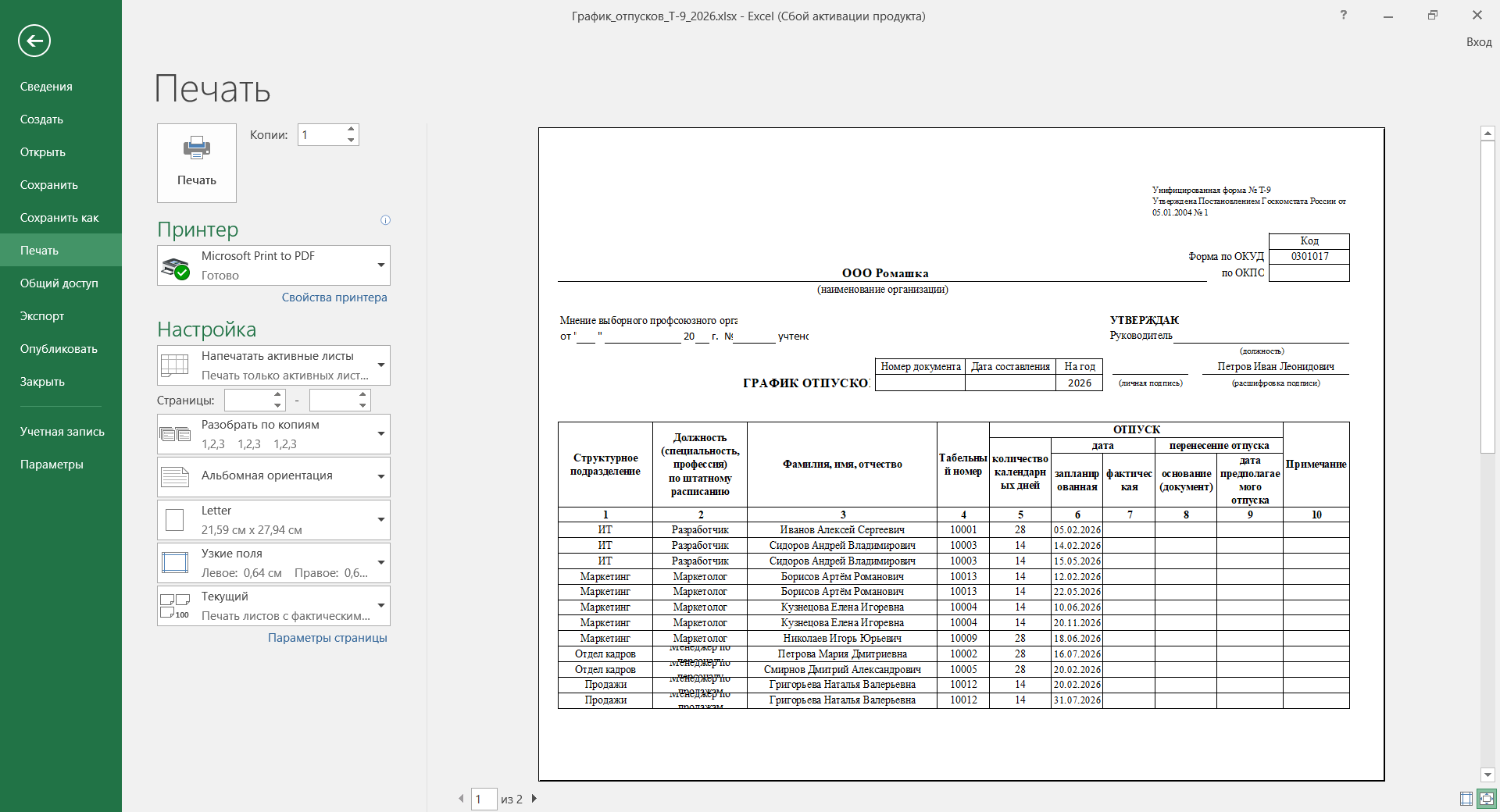1500x812 pixels.
Task: Decrease the number of copies
Action: (351, 141)
